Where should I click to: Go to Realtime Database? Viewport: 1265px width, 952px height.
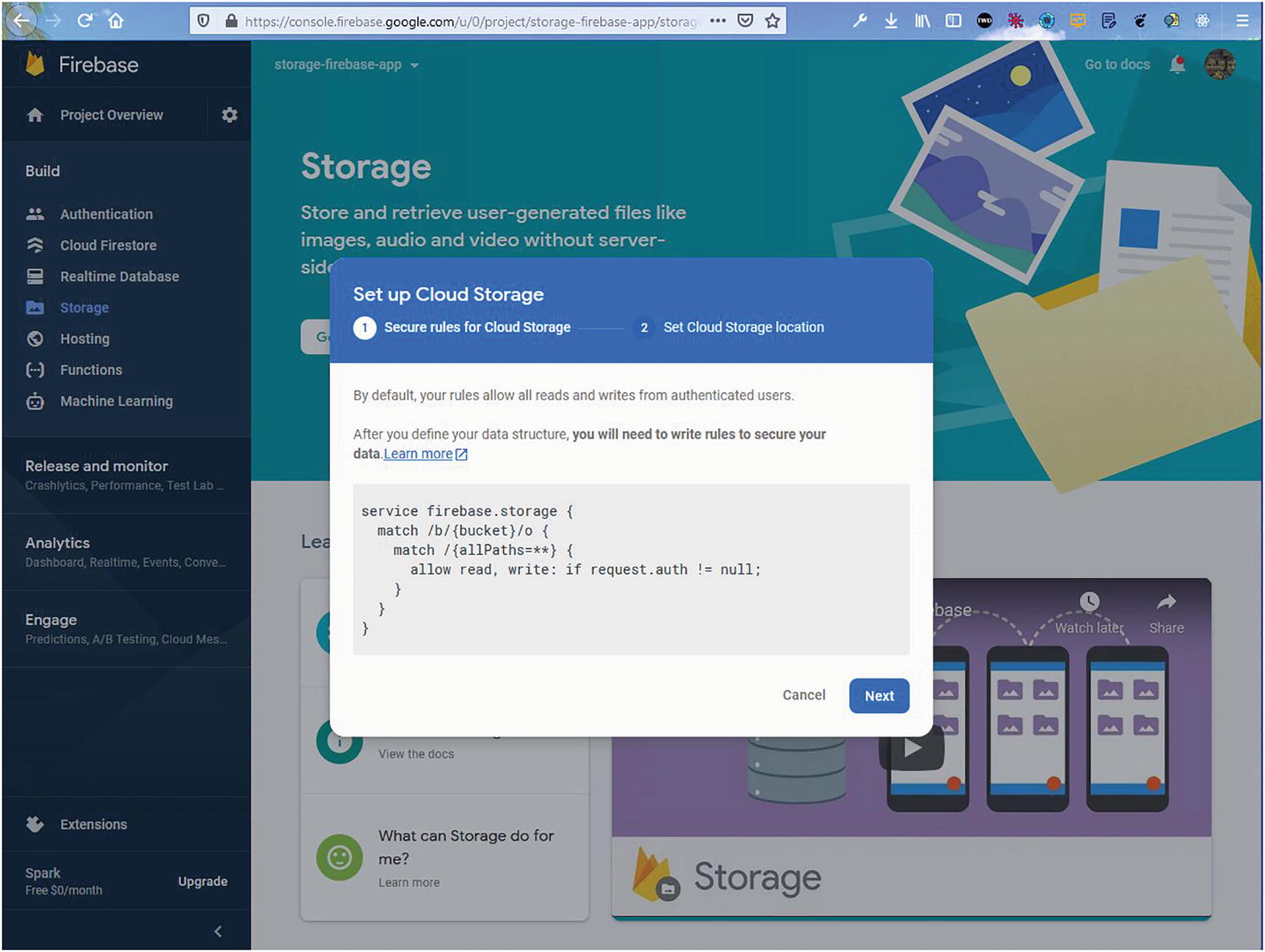point(119,277)
